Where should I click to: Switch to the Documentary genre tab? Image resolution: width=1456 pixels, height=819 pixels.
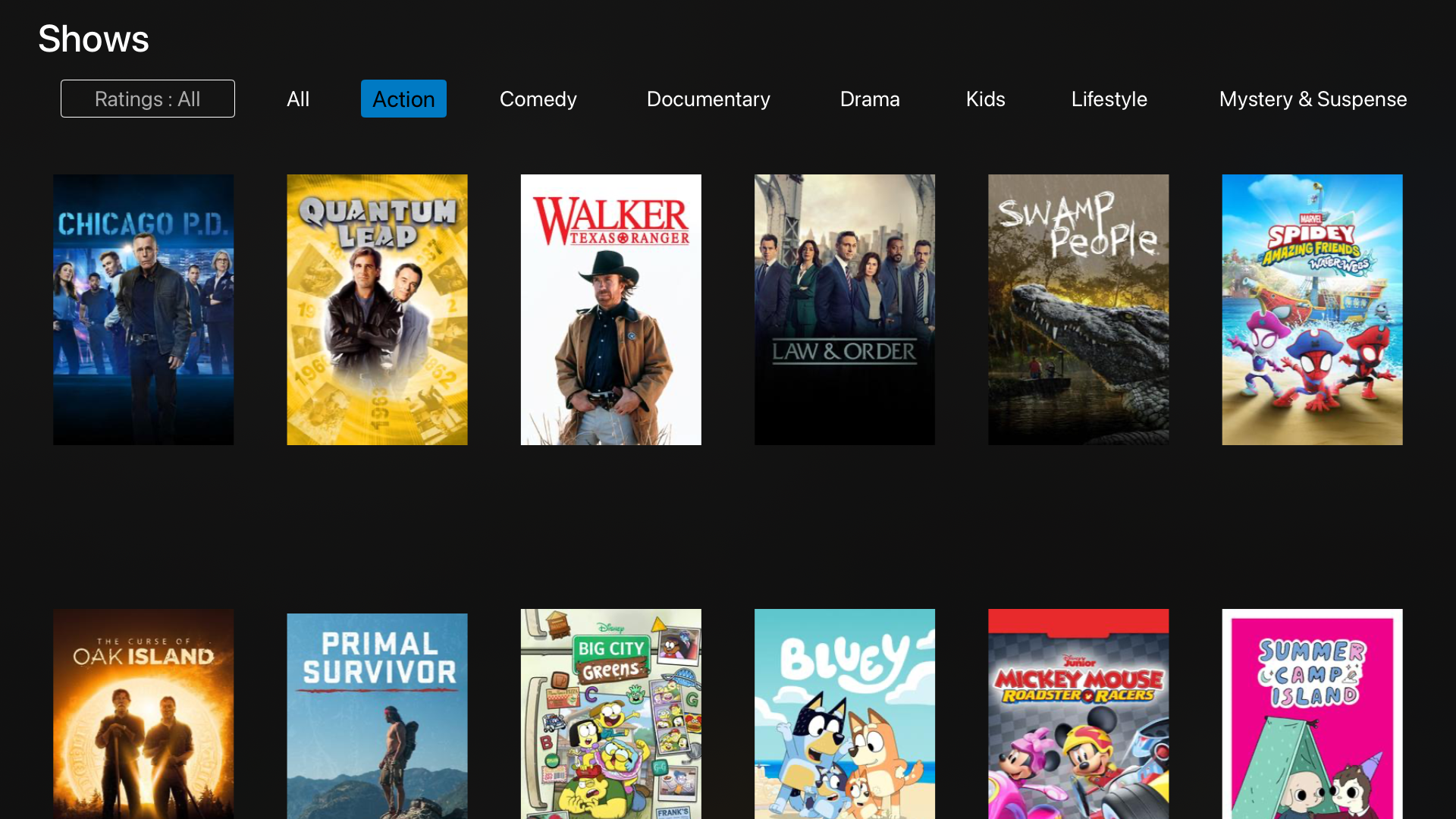708,99
